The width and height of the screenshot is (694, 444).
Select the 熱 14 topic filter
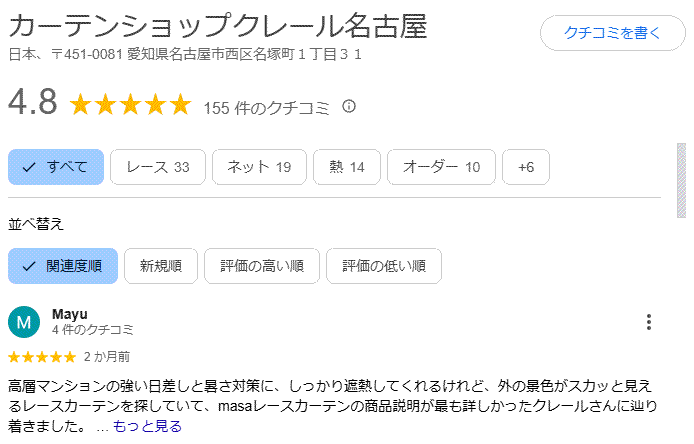point(347,167)
